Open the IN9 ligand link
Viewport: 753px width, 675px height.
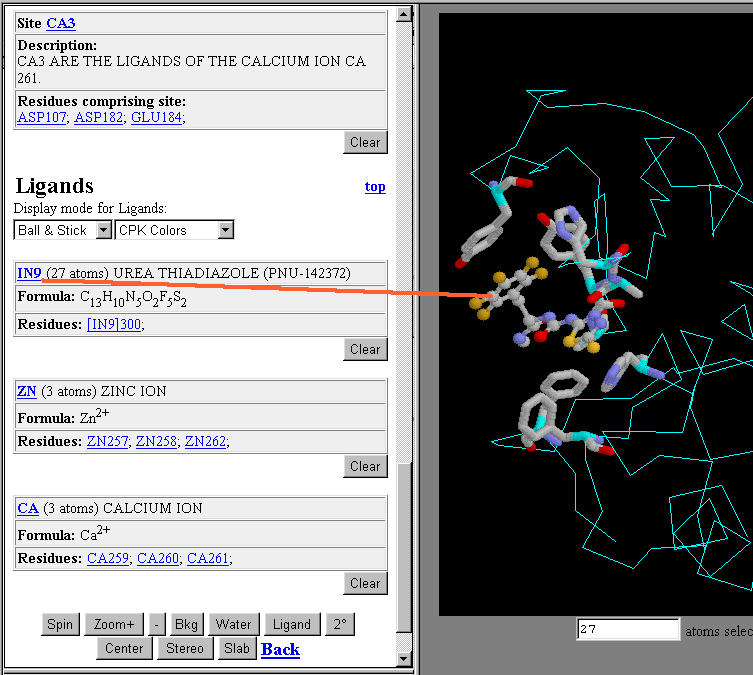pyautogui.click(x=29, y=273)
